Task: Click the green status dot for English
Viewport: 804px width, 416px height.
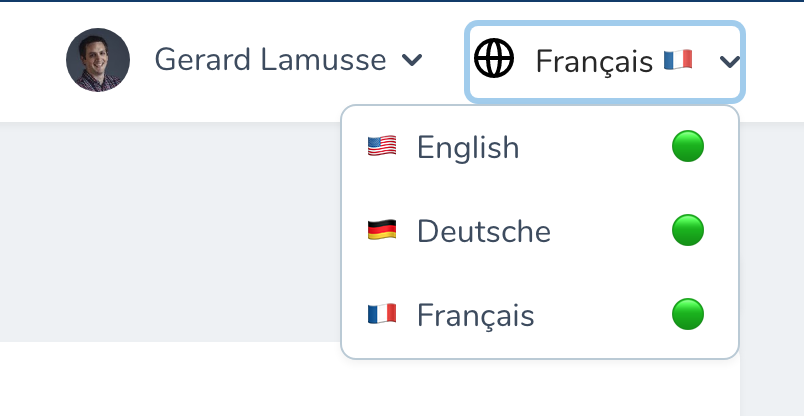Action: coord(688,146)
